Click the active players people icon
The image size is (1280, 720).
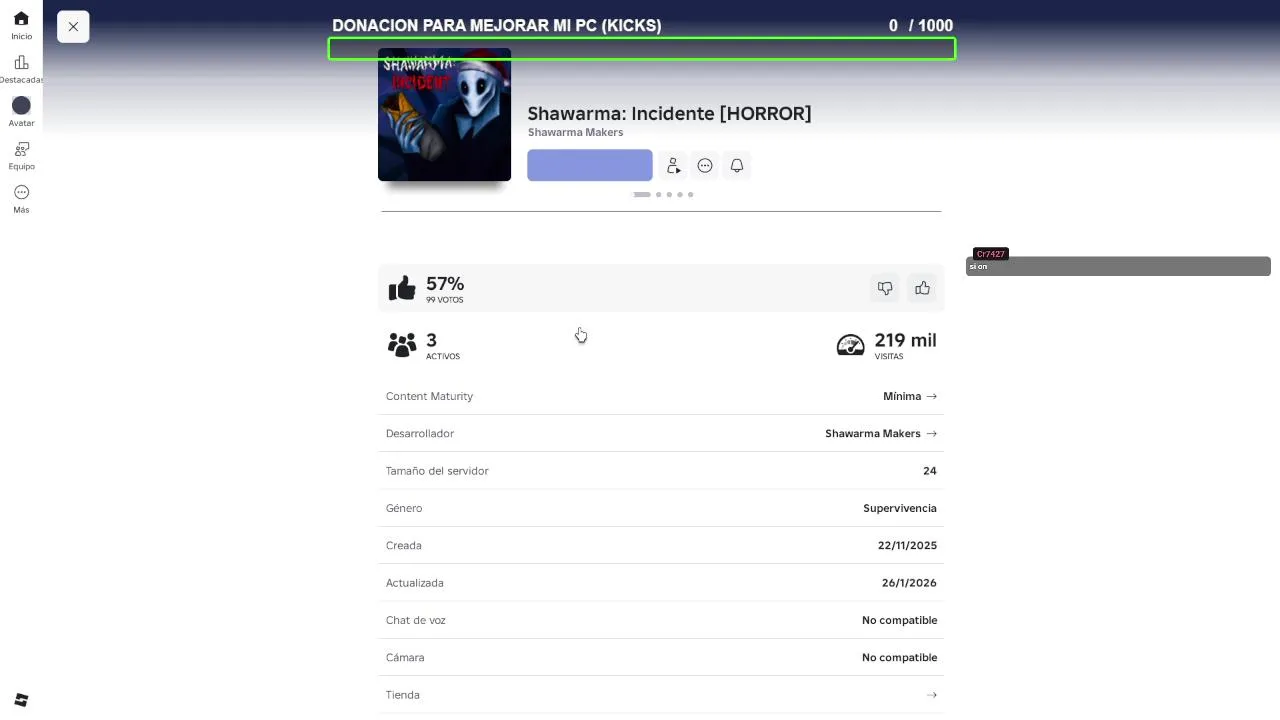click(x=402, y=345)
